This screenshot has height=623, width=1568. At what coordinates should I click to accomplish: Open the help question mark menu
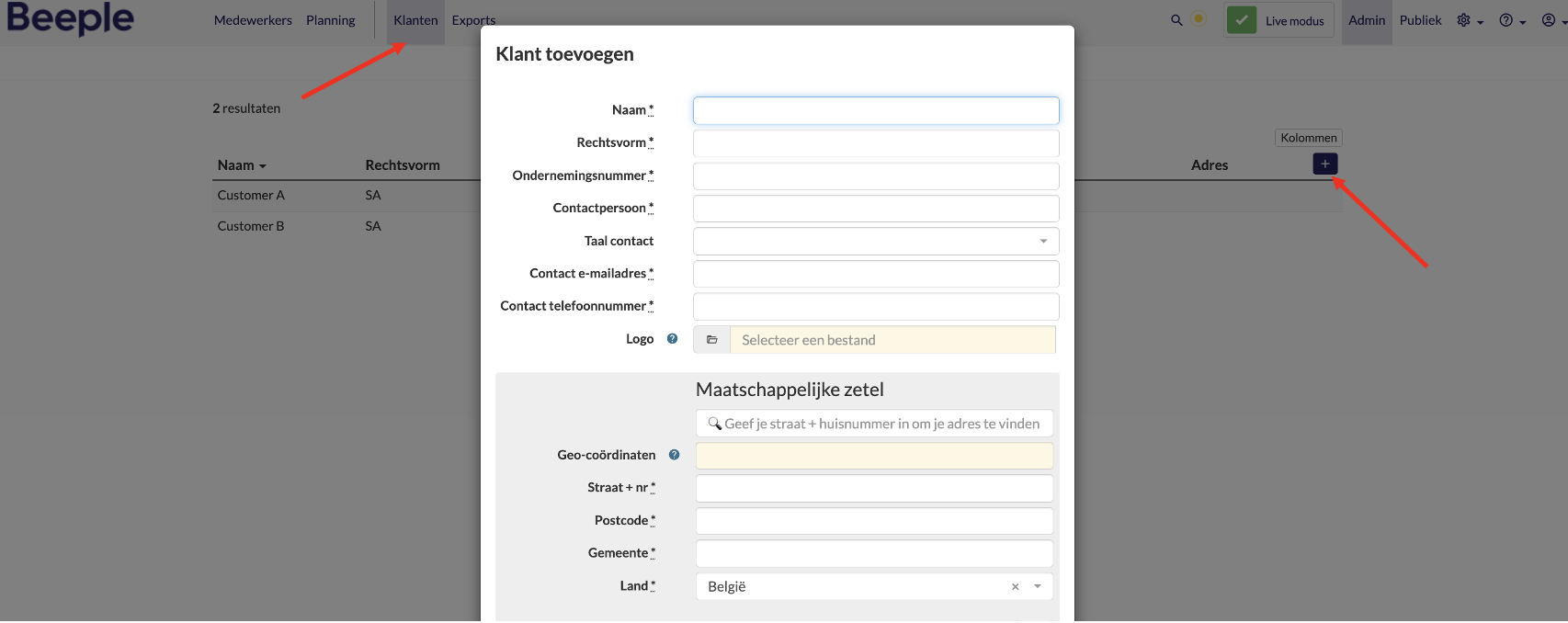pos(1512,20)
